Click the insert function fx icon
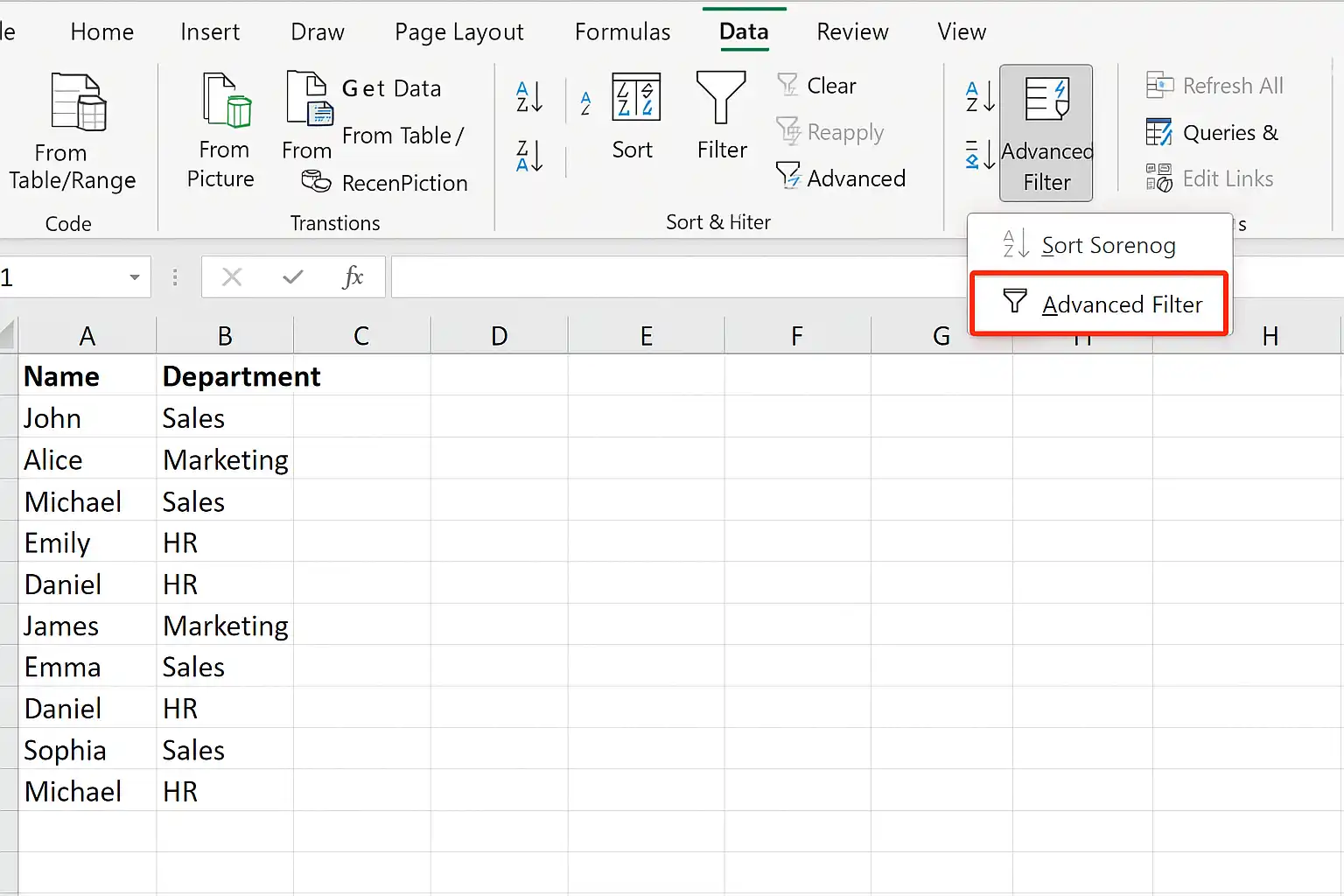Screen dimensions: 1344x896 [x=353, y=277]
